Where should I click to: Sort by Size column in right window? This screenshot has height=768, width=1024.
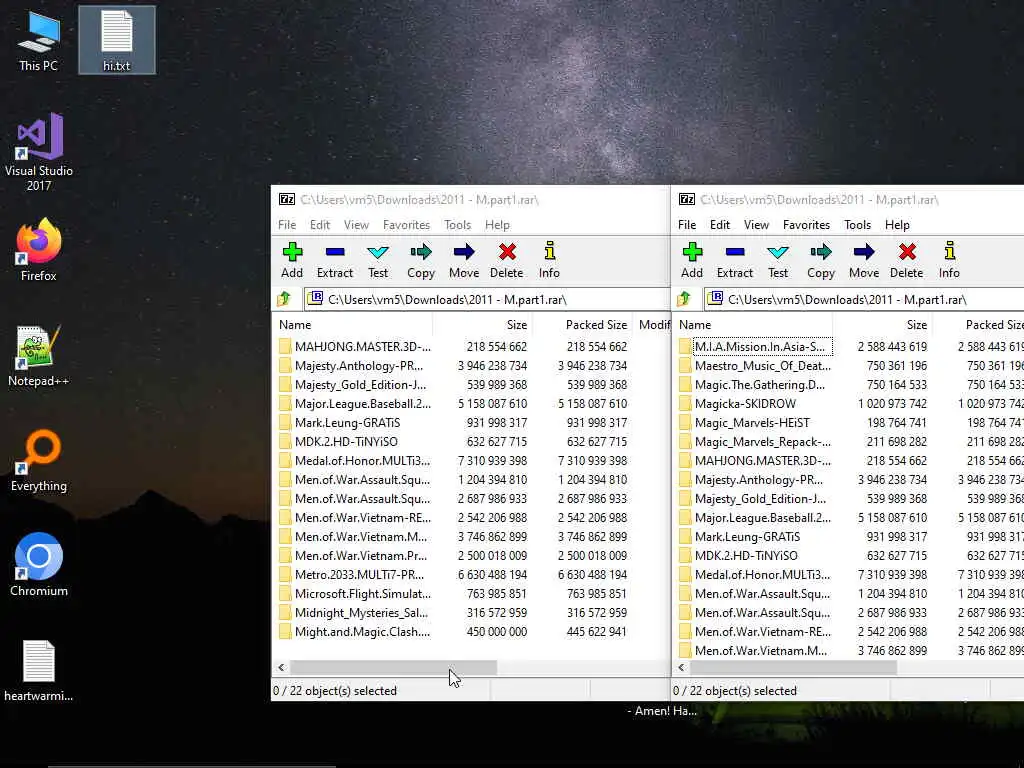pos(882,325)
